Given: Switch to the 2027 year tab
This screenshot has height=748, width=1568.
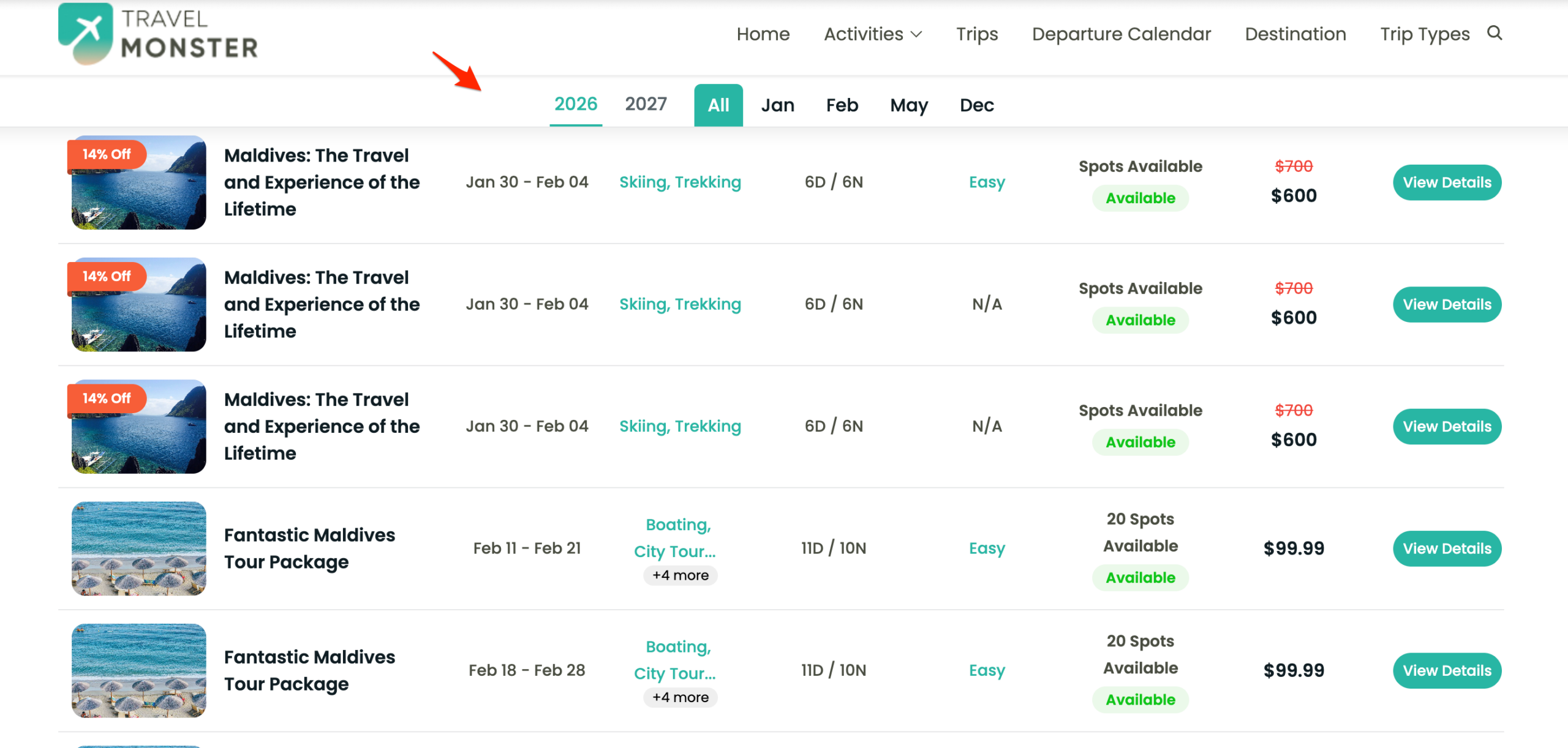Looking at the screenshot, I should click(x=646, y=104).
